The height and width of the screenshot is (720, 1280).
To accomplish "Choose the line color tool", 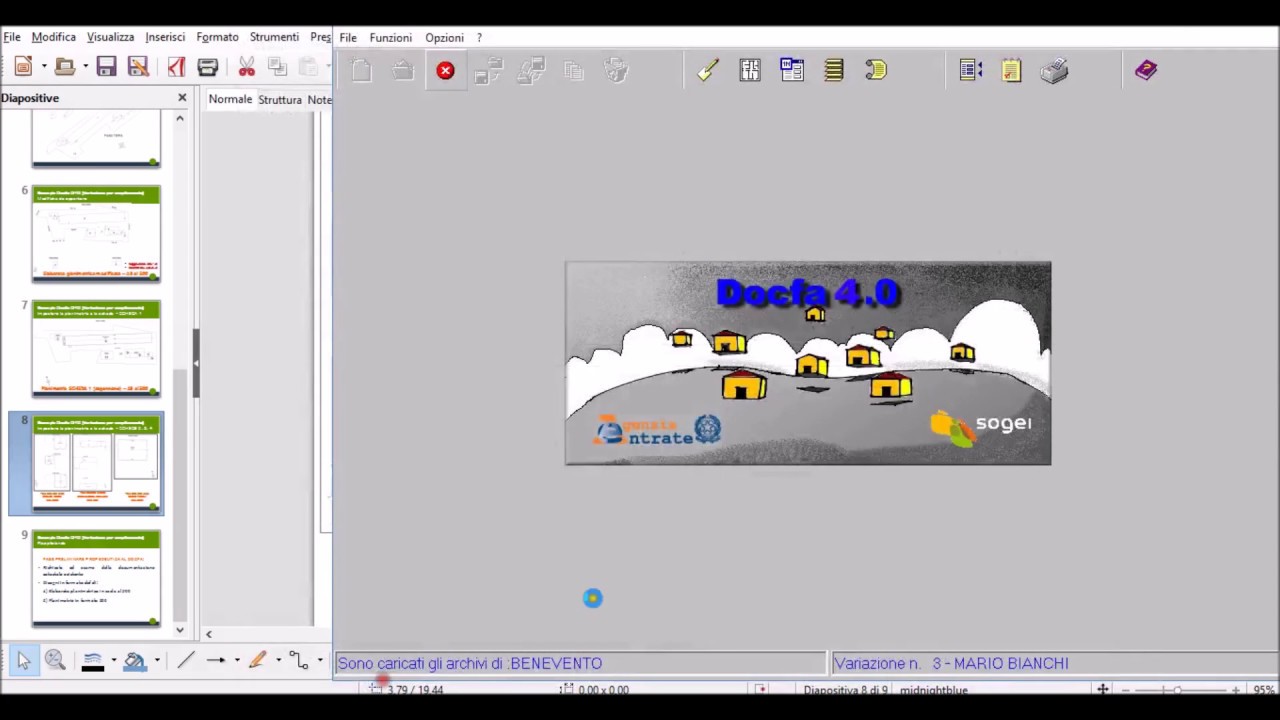I will [x=92, y=660].
